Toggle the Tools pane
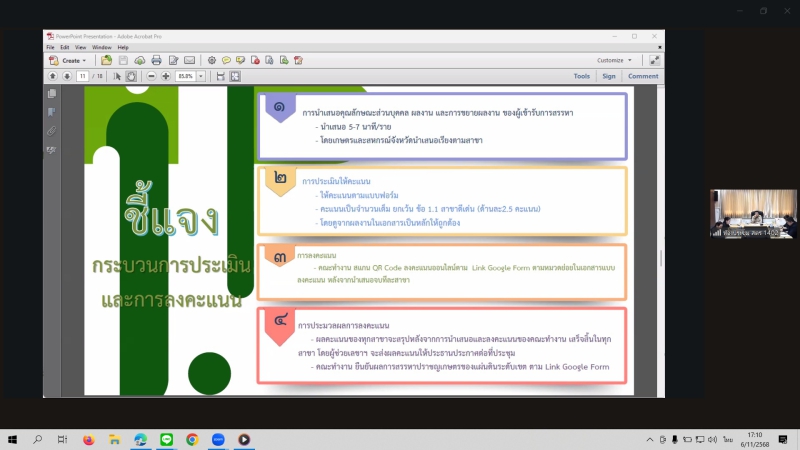This screenshot has height=450, width=800. tap(581, 76)
